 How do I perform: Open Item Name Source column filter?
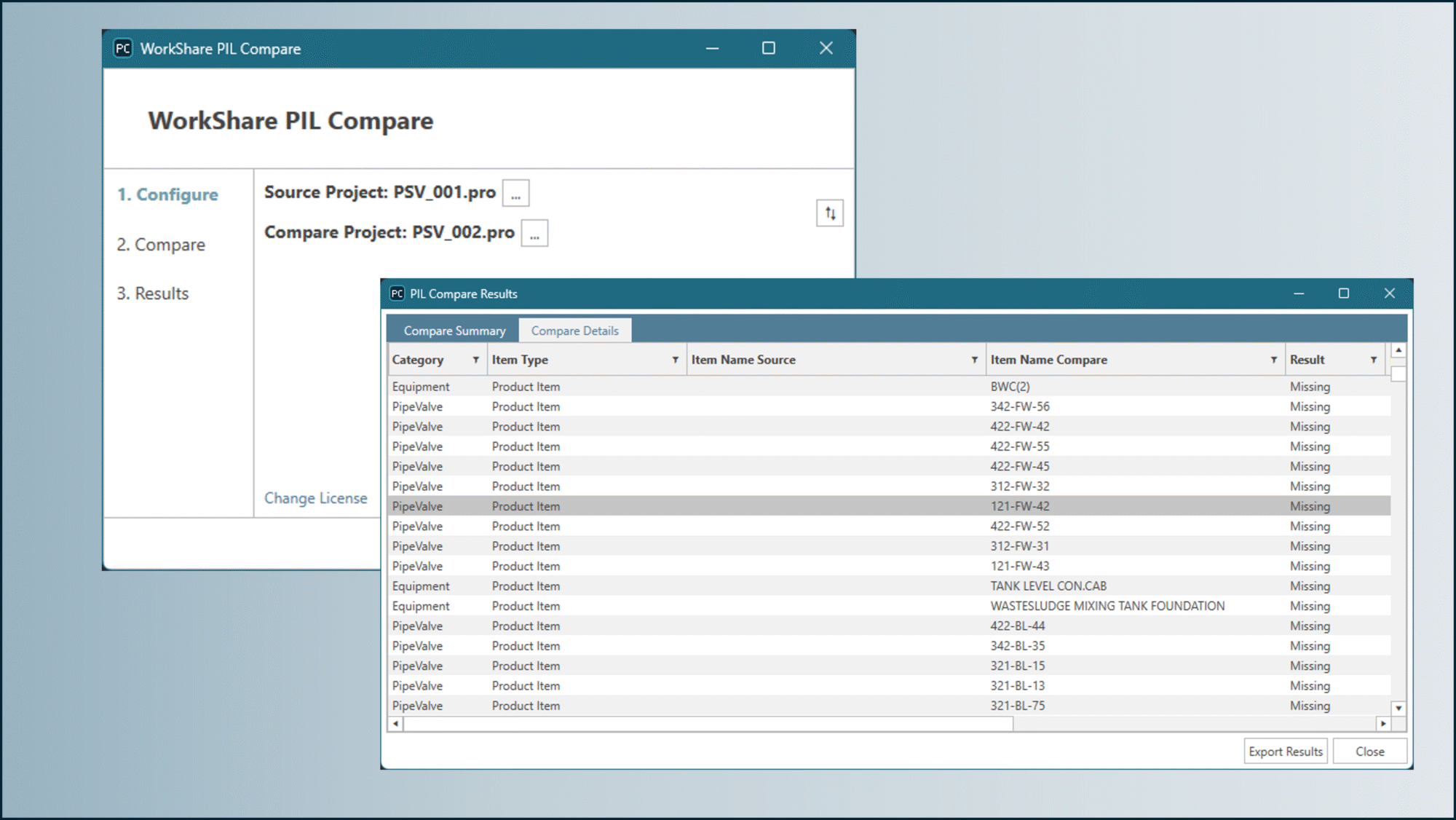[974, 360]
